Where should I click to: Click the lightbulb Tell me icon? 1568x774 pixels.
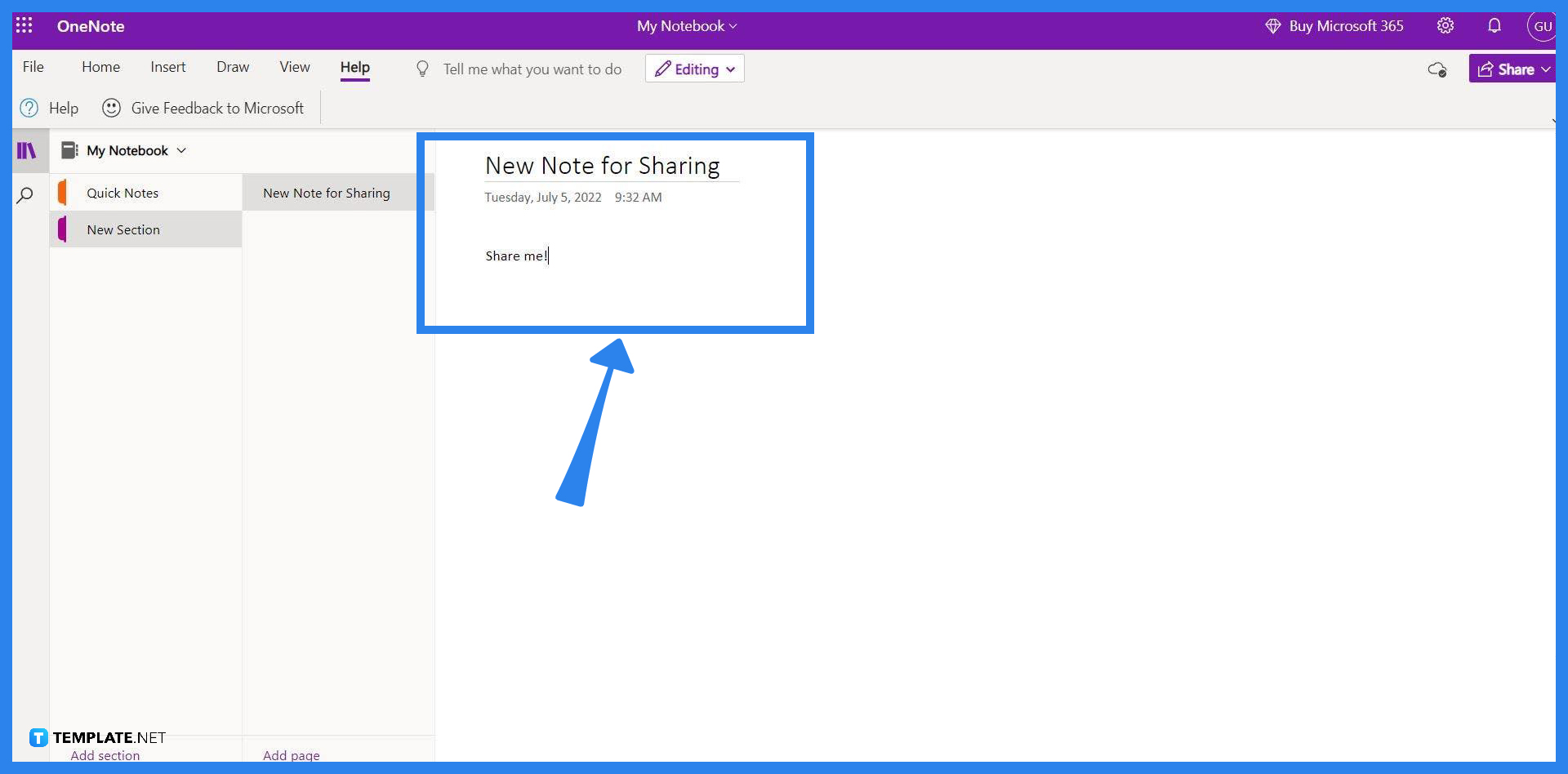(422, 69)
